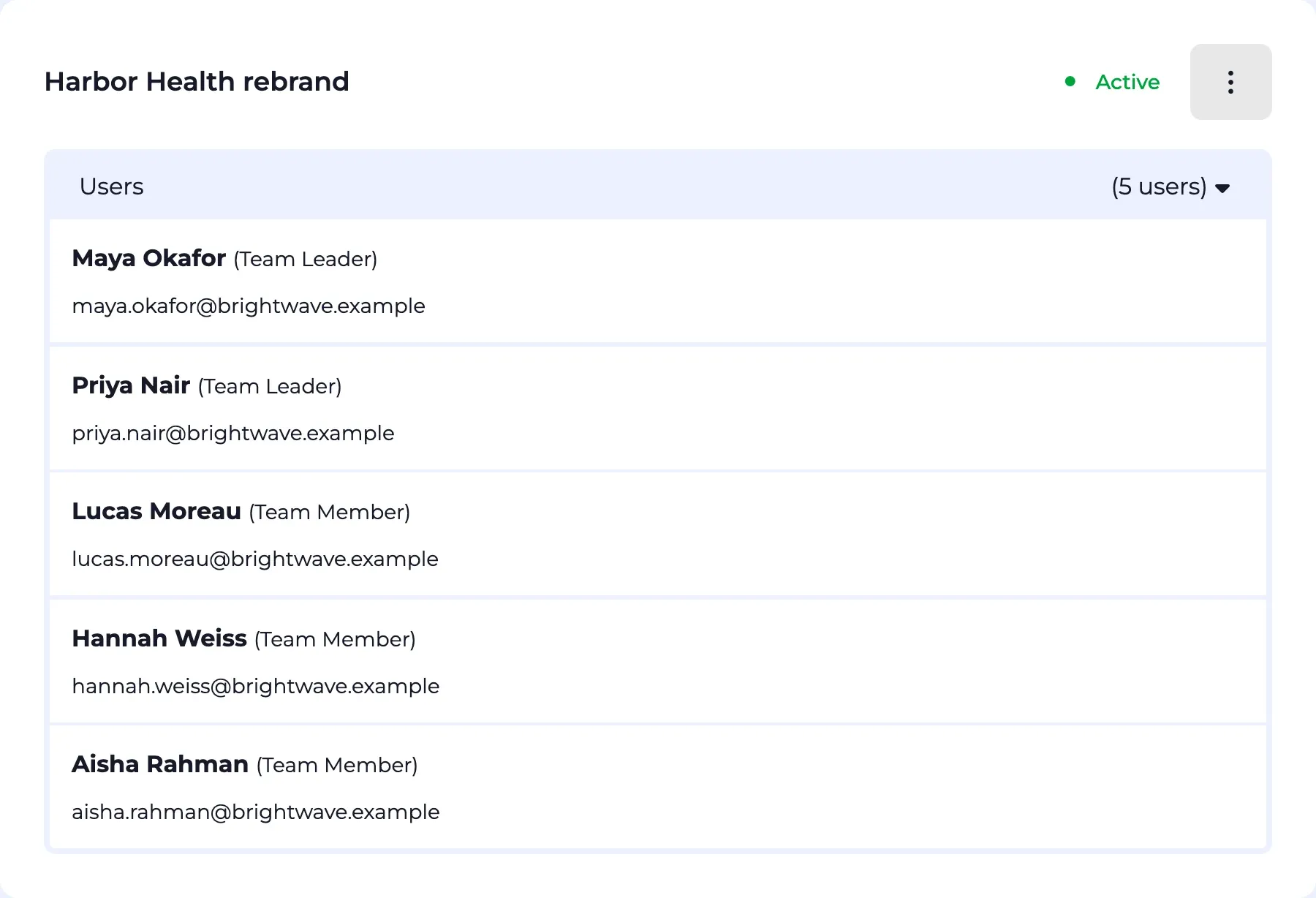The height and width of the screenshot is (898, 1316).
Task: Click Team Leader role beside Priya Nair
Action: point(270,386)
